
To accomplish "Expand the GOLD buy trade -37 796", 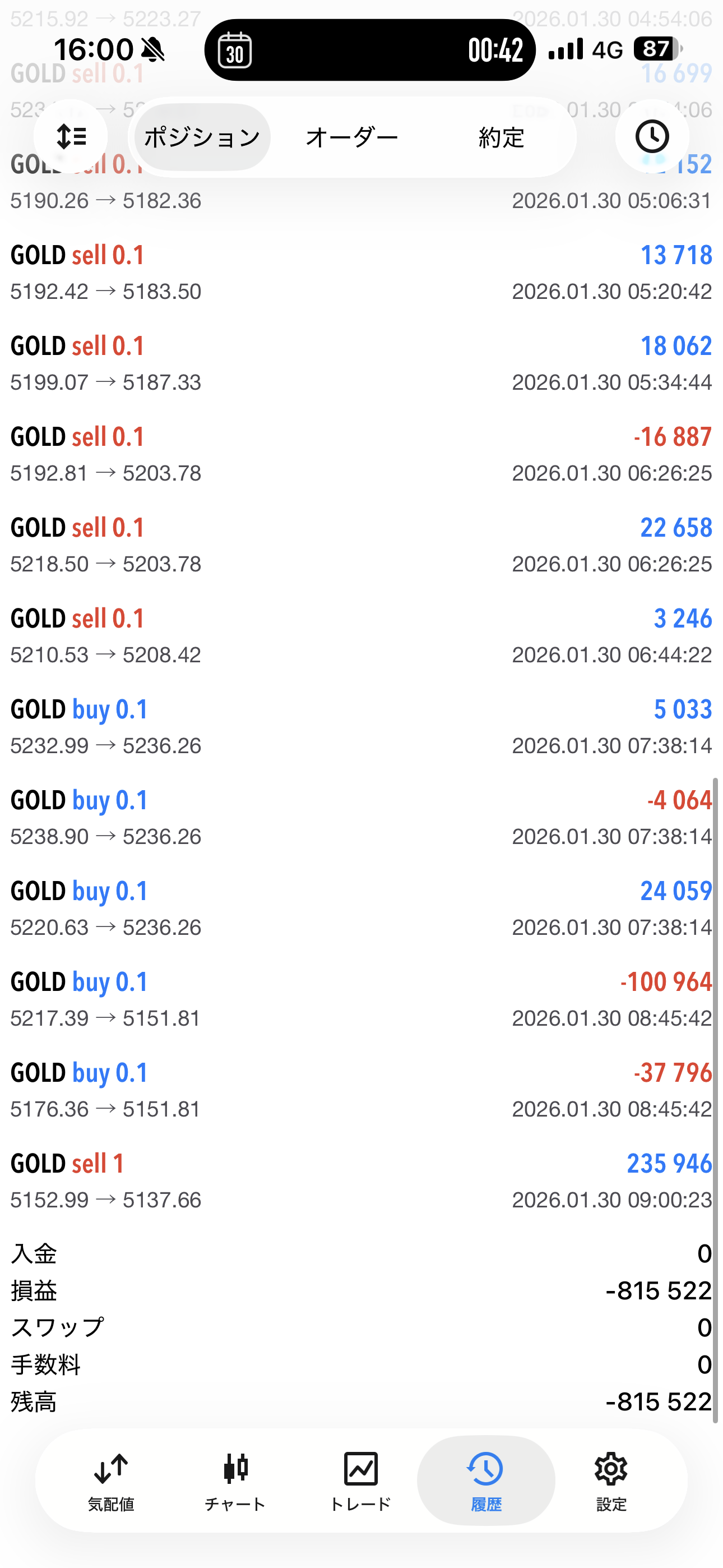I will pyautogui.click(x=361, y=1090).
